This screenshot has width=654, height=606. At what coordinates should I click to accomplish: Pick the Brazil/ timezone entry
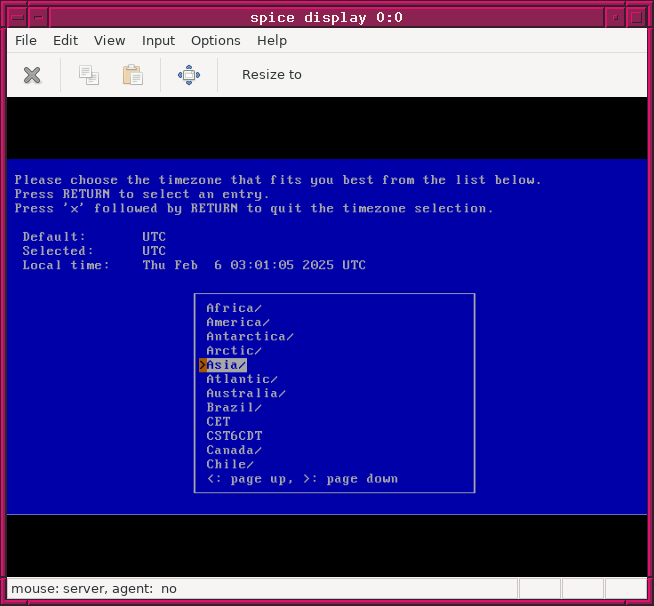pyautogui.click(x=234, y=407)
